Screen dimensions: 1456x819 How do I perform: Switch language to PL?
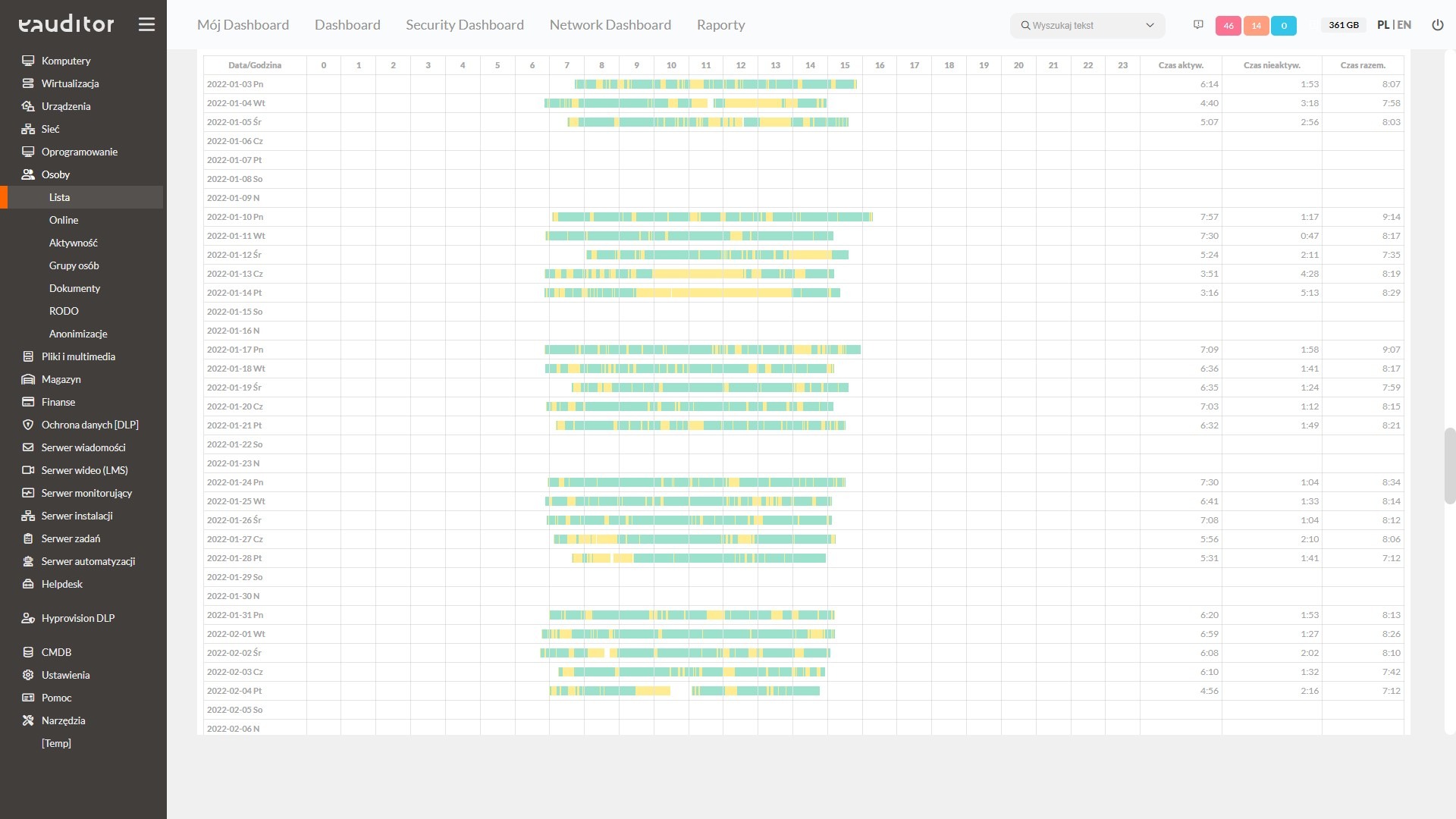point(1383,25)
